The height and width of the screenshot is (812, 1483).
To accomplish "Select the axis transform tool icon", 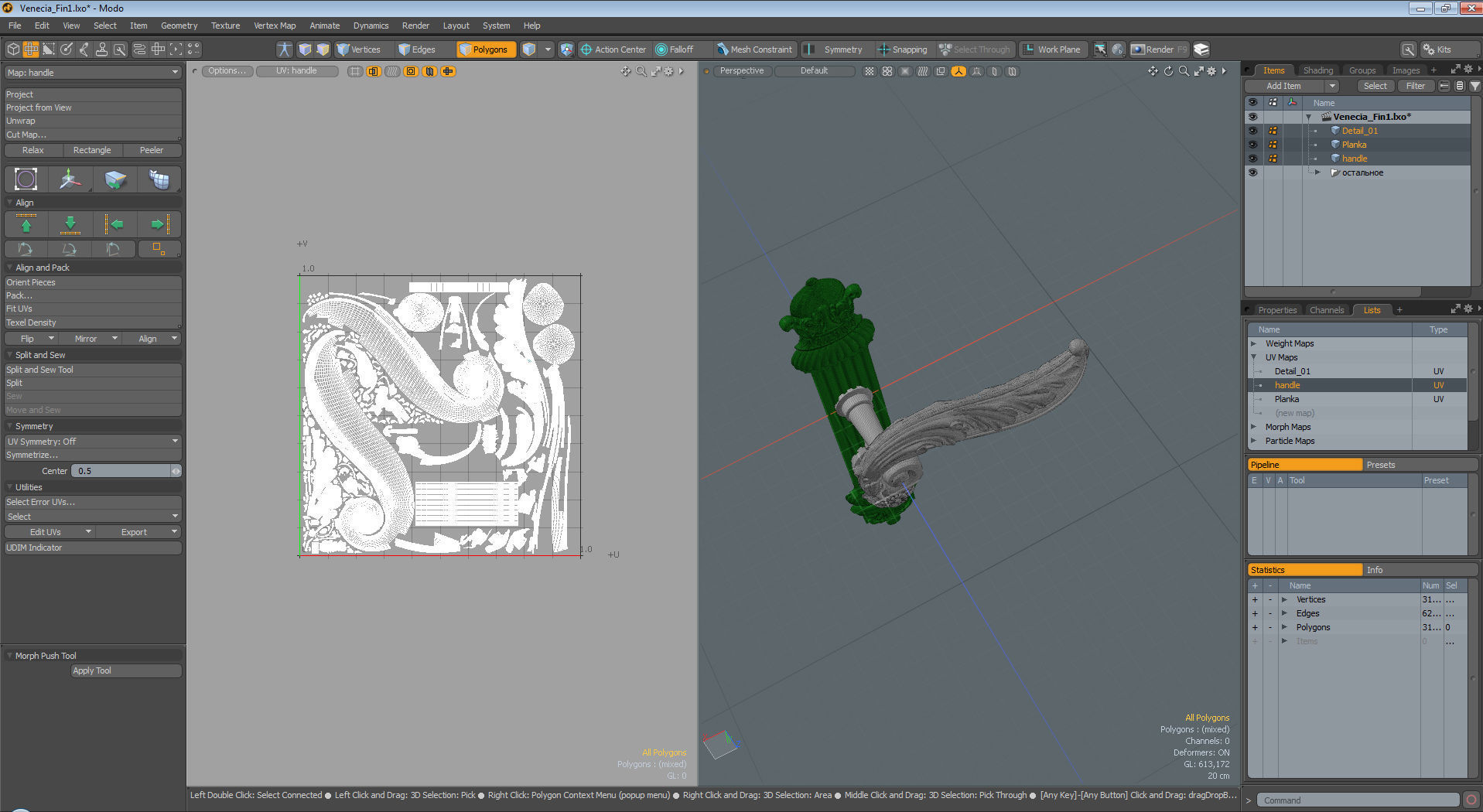I will [70, 179].
